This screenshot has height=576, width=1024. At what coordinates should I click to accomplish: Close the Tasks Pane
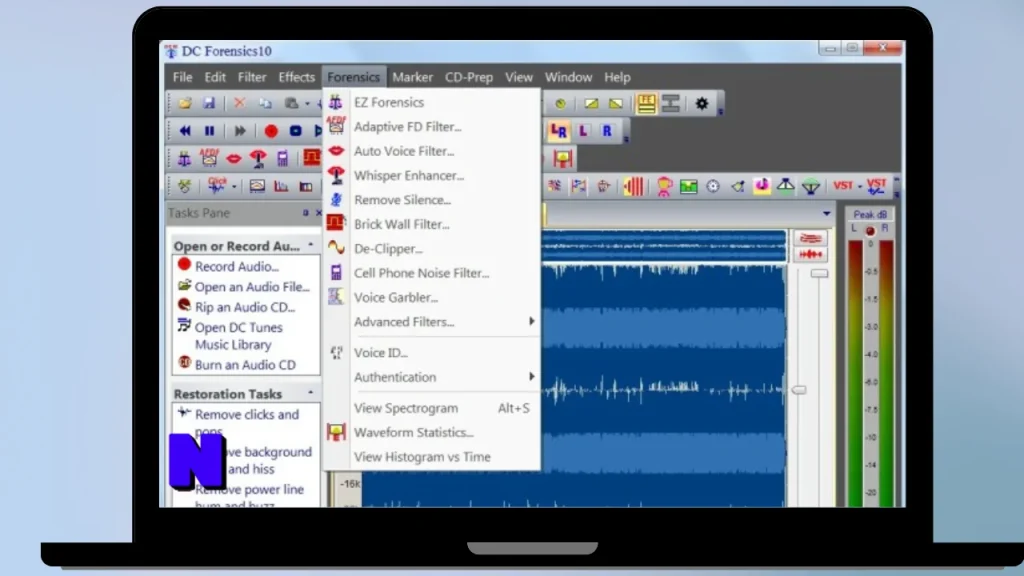pos(319,213)
